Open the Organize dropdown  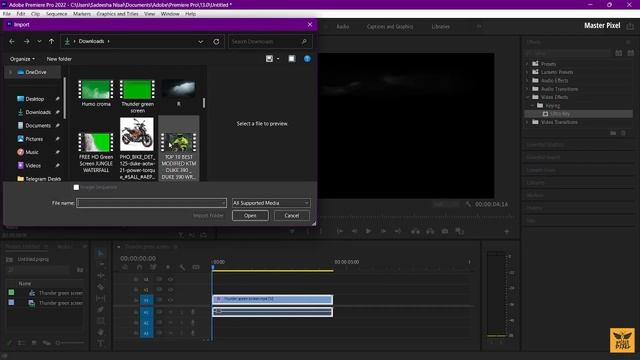point(22,59)
